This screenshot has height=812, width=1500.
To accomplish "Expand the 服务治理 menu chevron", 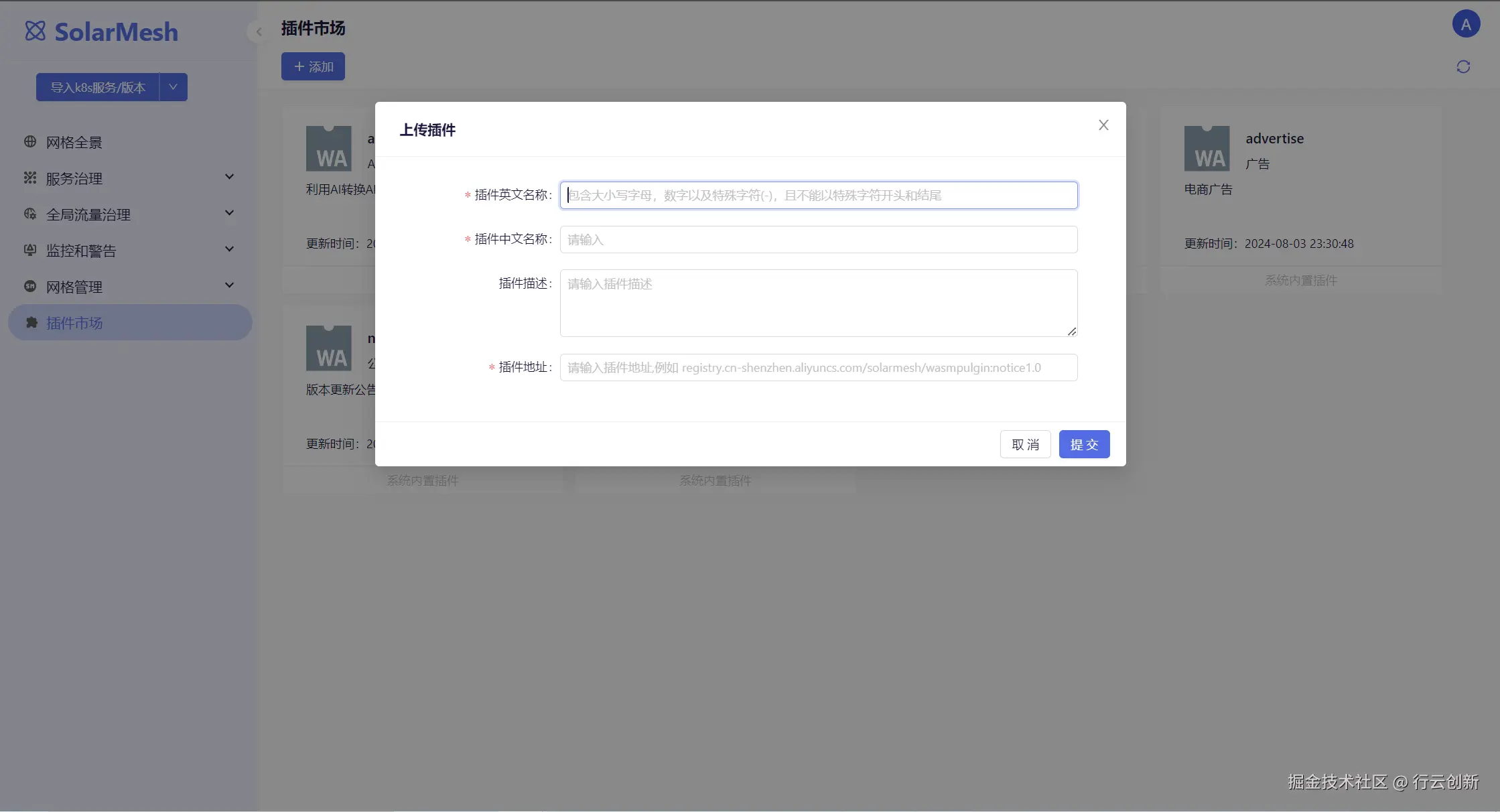I will coord(229,177).
